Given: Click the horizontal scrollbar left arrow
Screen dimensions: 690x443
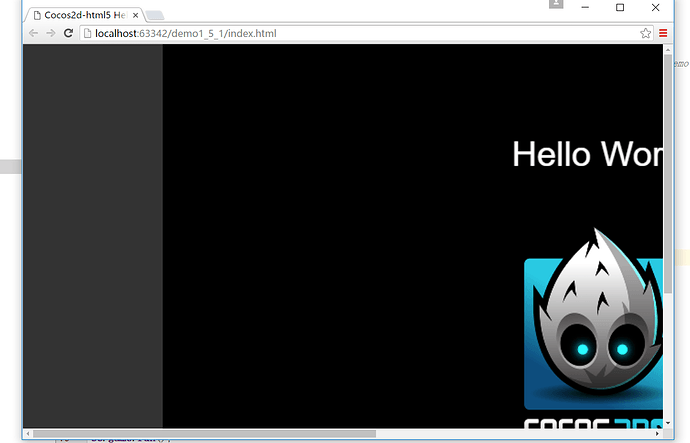Looking at the screenshot, I should (28, 434).
